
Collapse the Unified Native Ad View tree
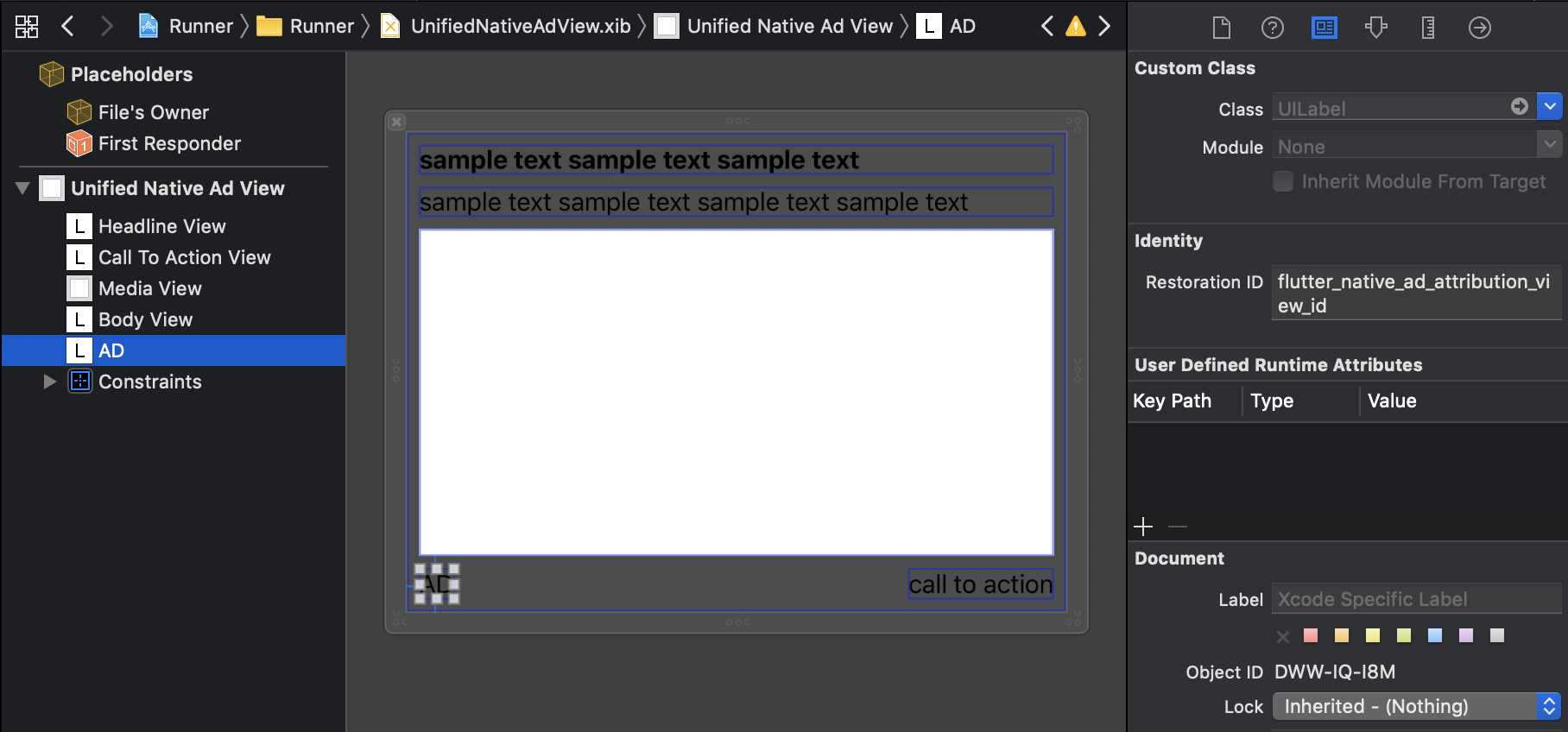(23, 188)
